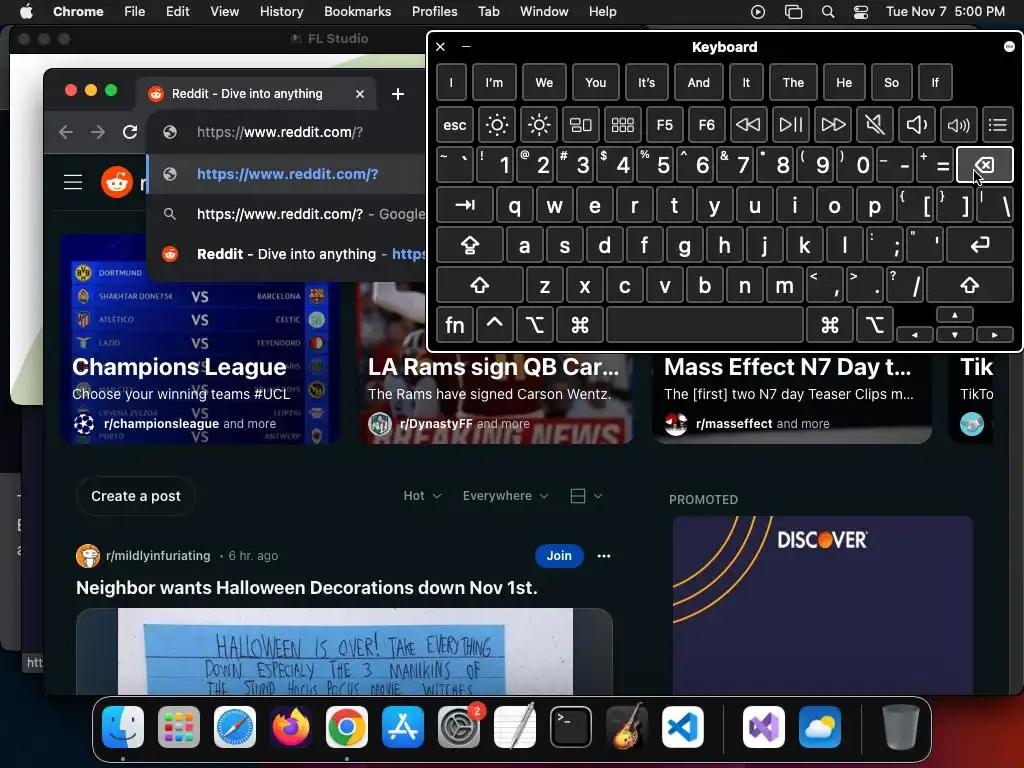Open Keyboard panel options circle button
This screenshot has height=768, width=1024.
[1009, 46]
